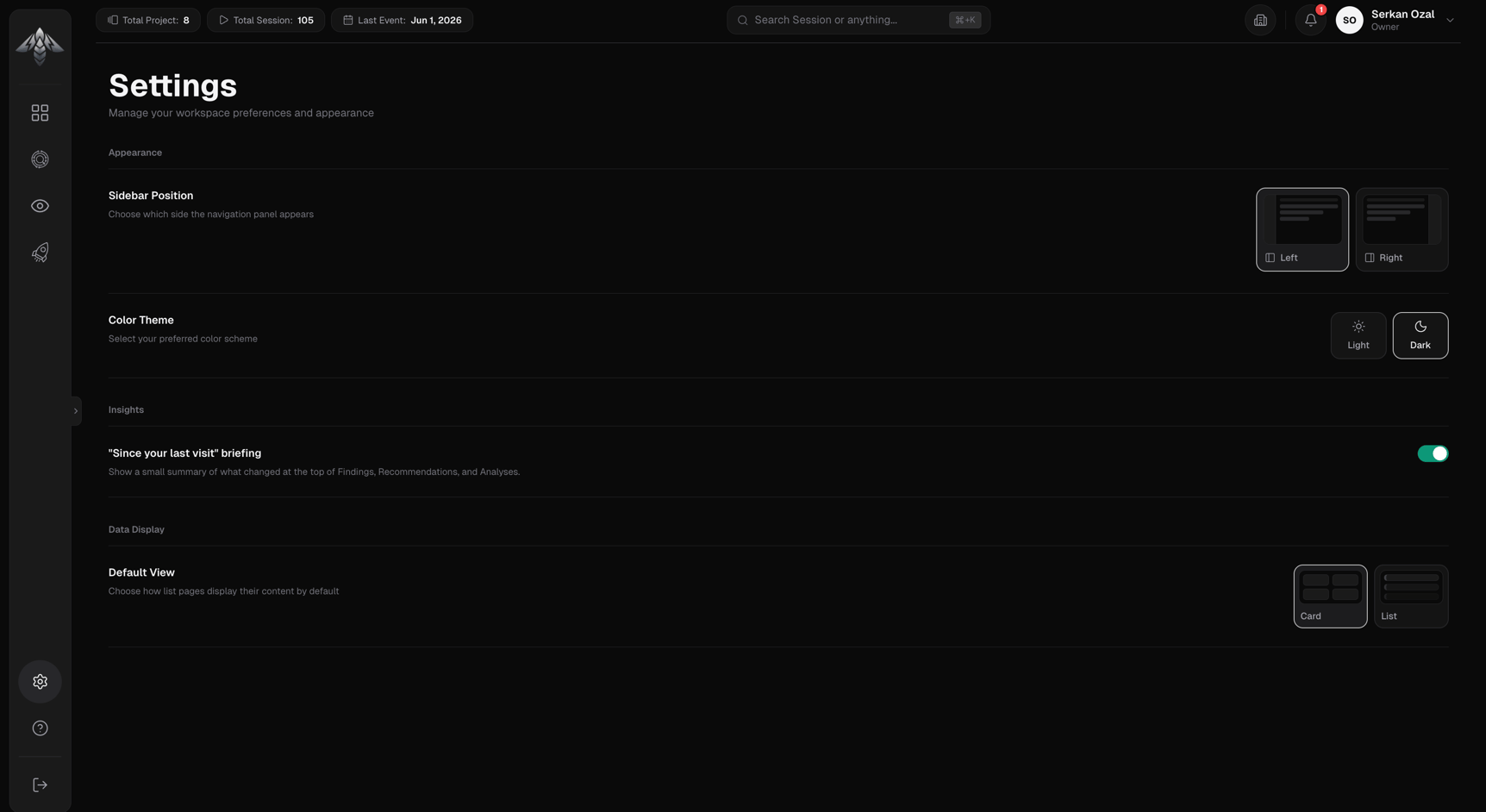Viewport: 1486px width, 812px height.
Task: Open the Serkan Ozal account dropdown chevron
Action: [1450, 20]
